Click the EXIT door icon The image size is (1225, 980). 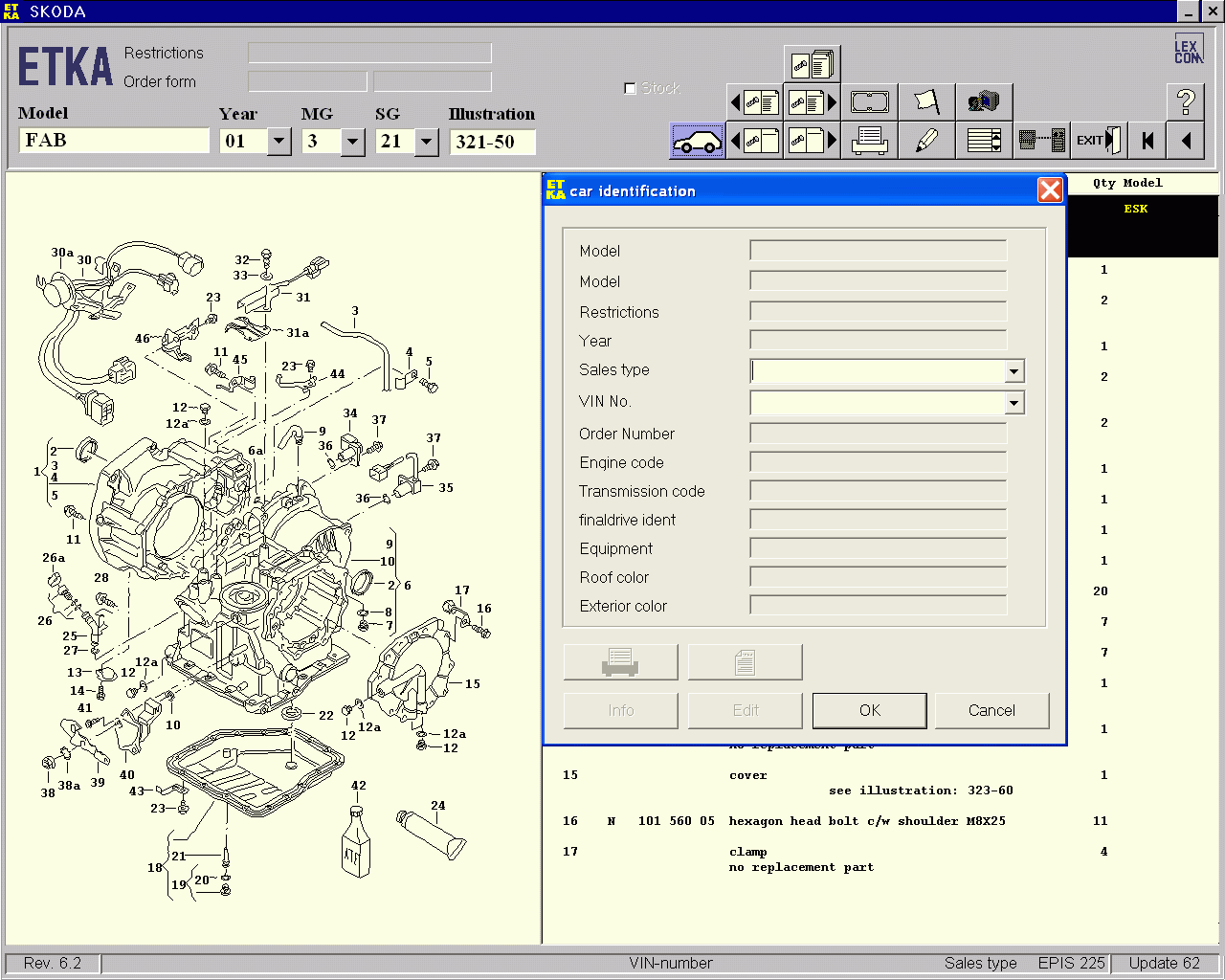(1099, 141)
